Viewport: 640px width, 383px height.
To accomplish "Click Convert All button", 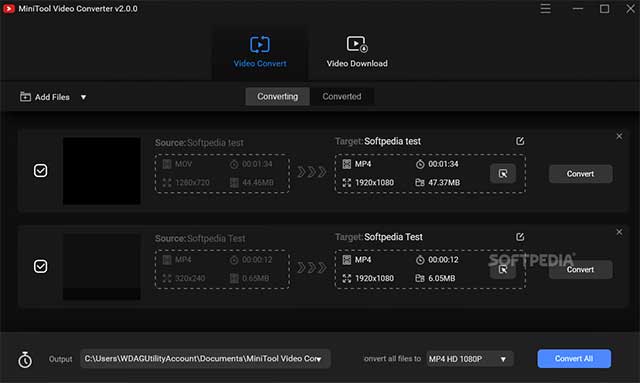I will tap(574, 359).
